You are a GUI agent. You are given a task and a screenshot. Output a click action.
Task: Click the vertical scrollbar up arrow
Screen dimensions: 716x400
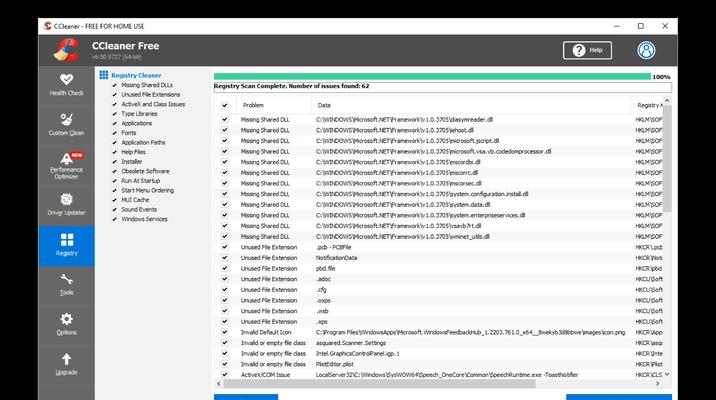pos(667,100)
